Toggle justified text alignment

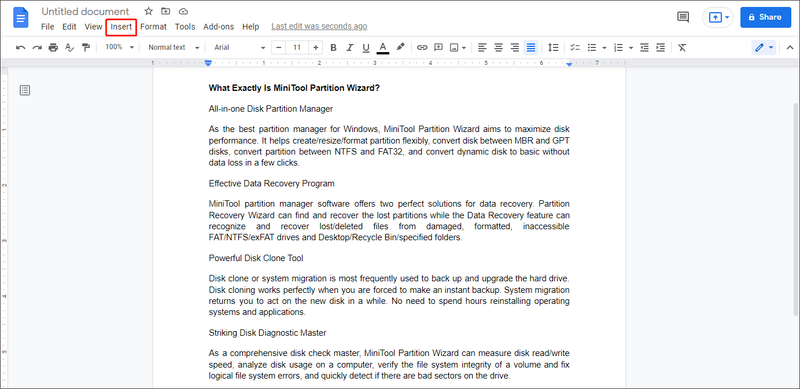click(x=531, y=47)
